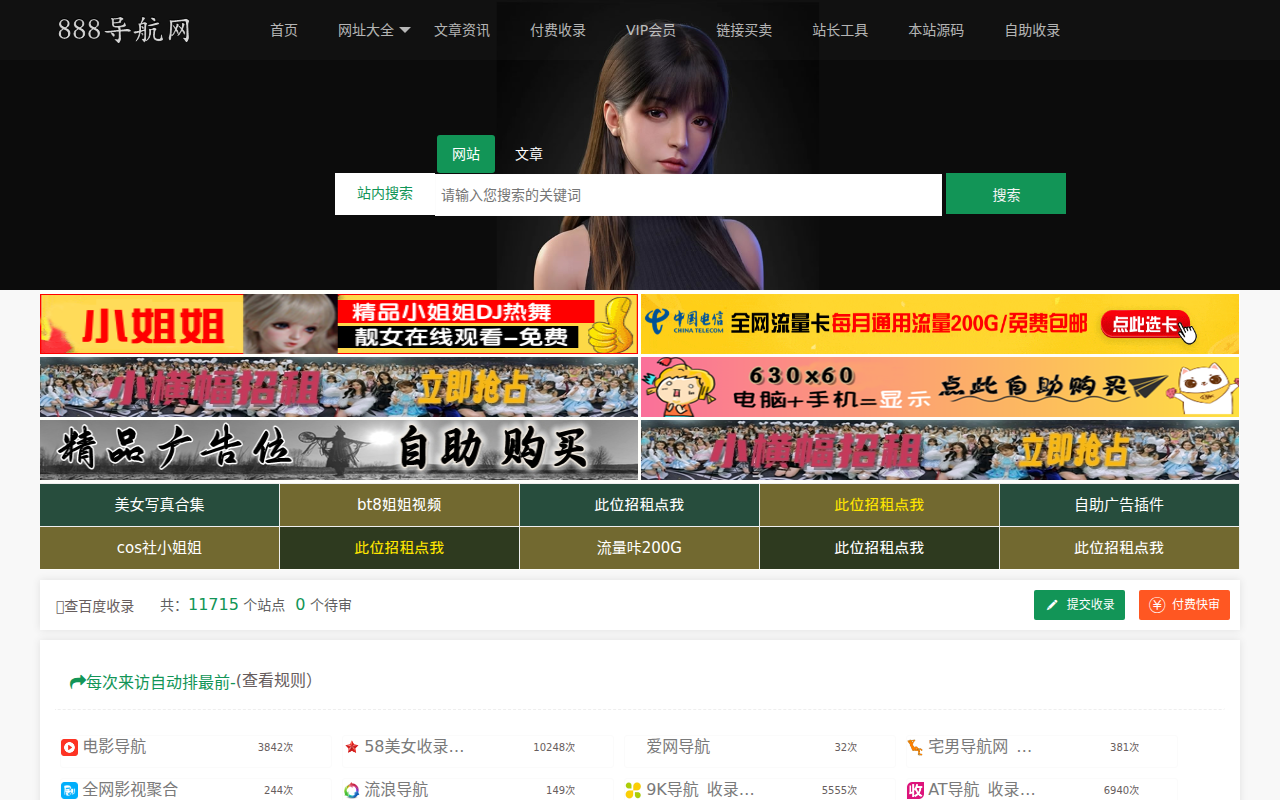Open the 站内搜索 category selector

point(385,193)
